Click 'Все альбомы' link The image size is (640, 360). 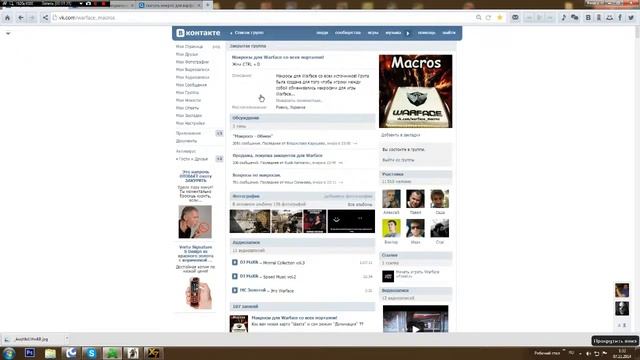(x=360, y=204)
